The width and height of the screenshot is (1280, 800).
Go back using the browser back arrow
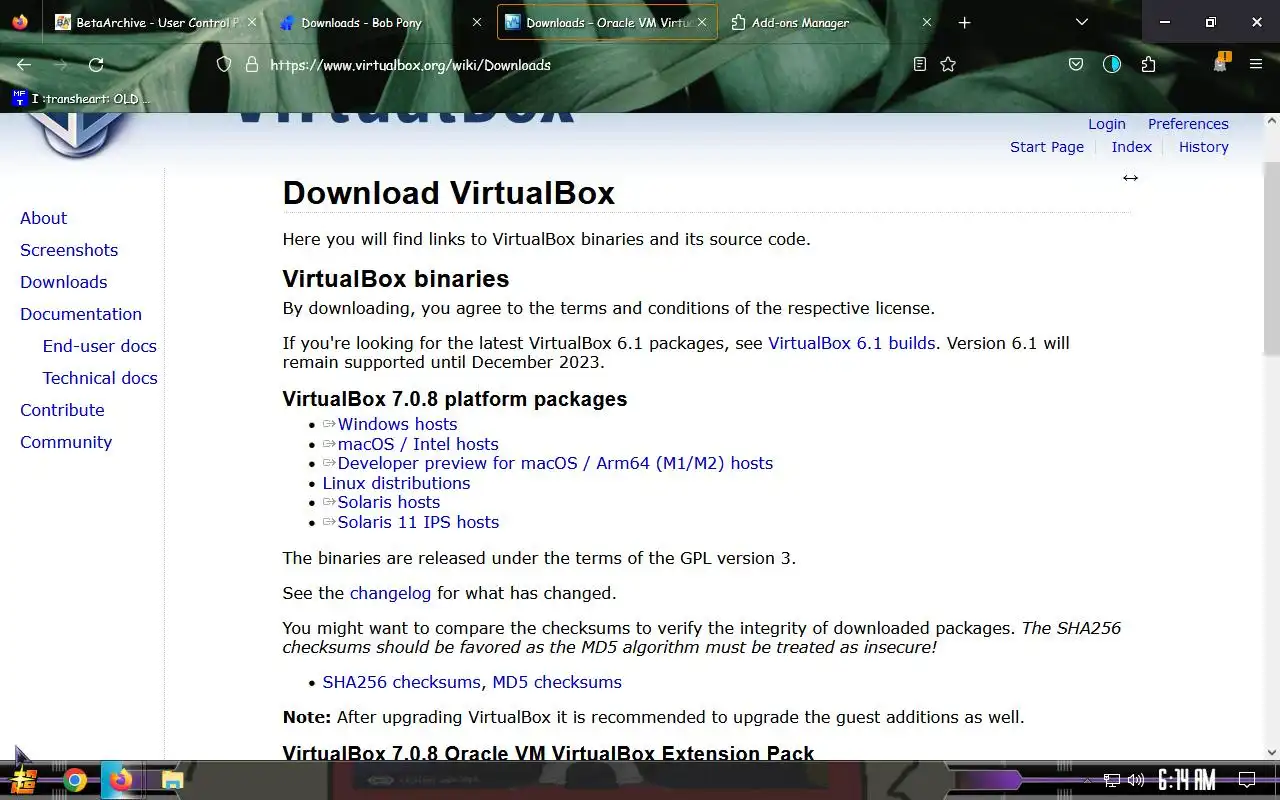pos(24,64)
